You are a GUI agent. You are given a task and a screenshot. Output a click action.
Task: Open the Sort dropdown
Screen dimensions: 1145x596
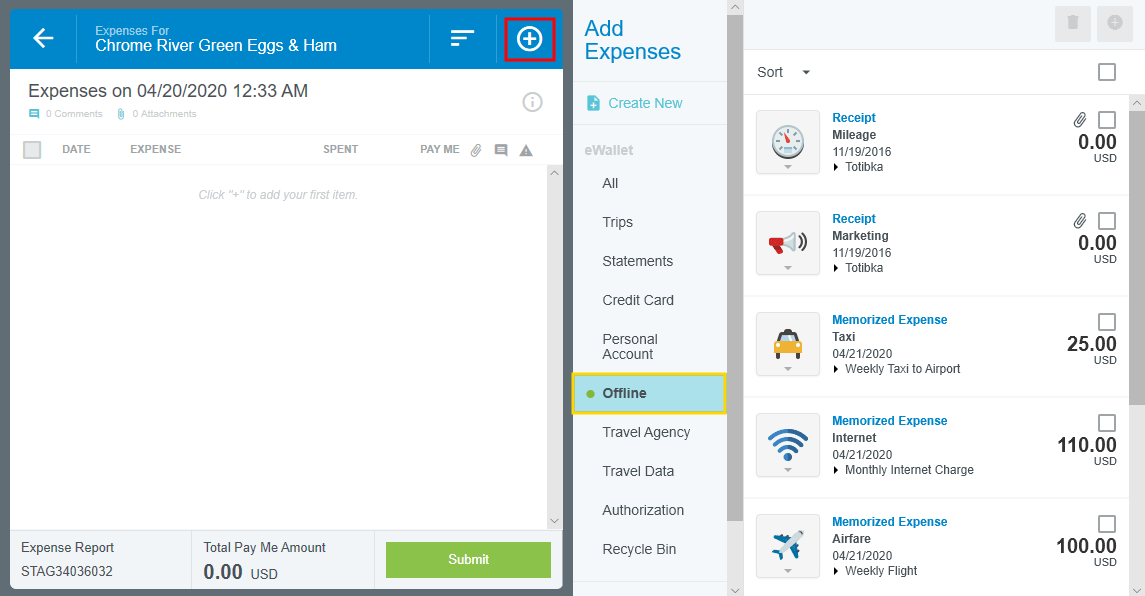click(x=784, y=72)
